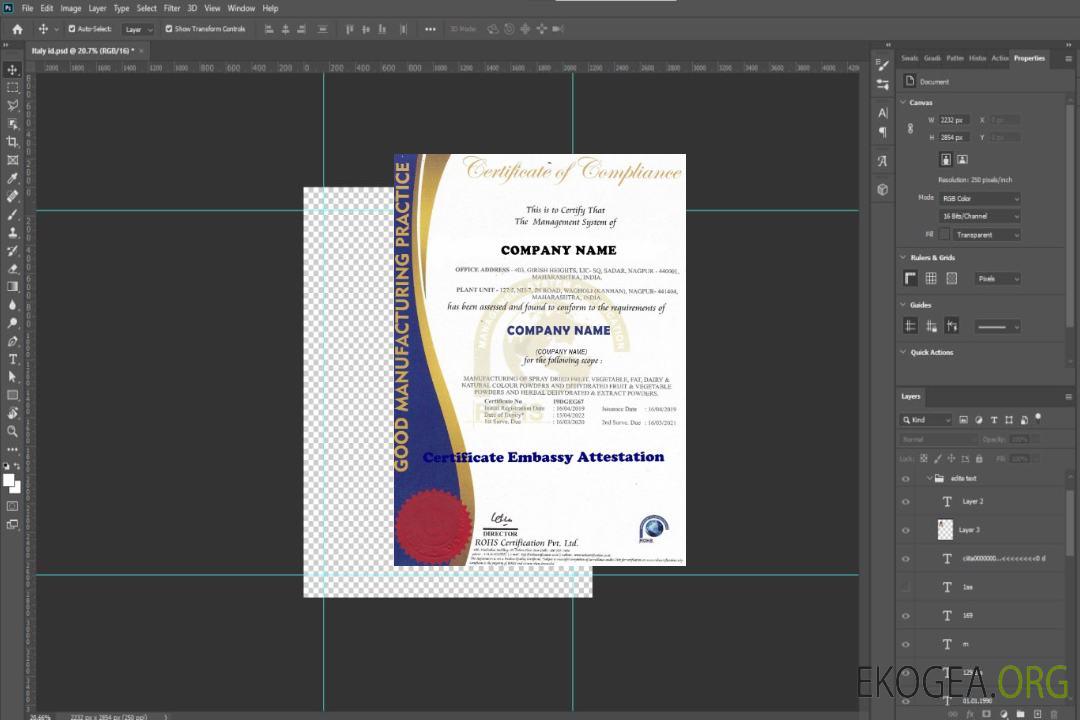Hide Layer 2 visibility eye

[x=906, y=502]
